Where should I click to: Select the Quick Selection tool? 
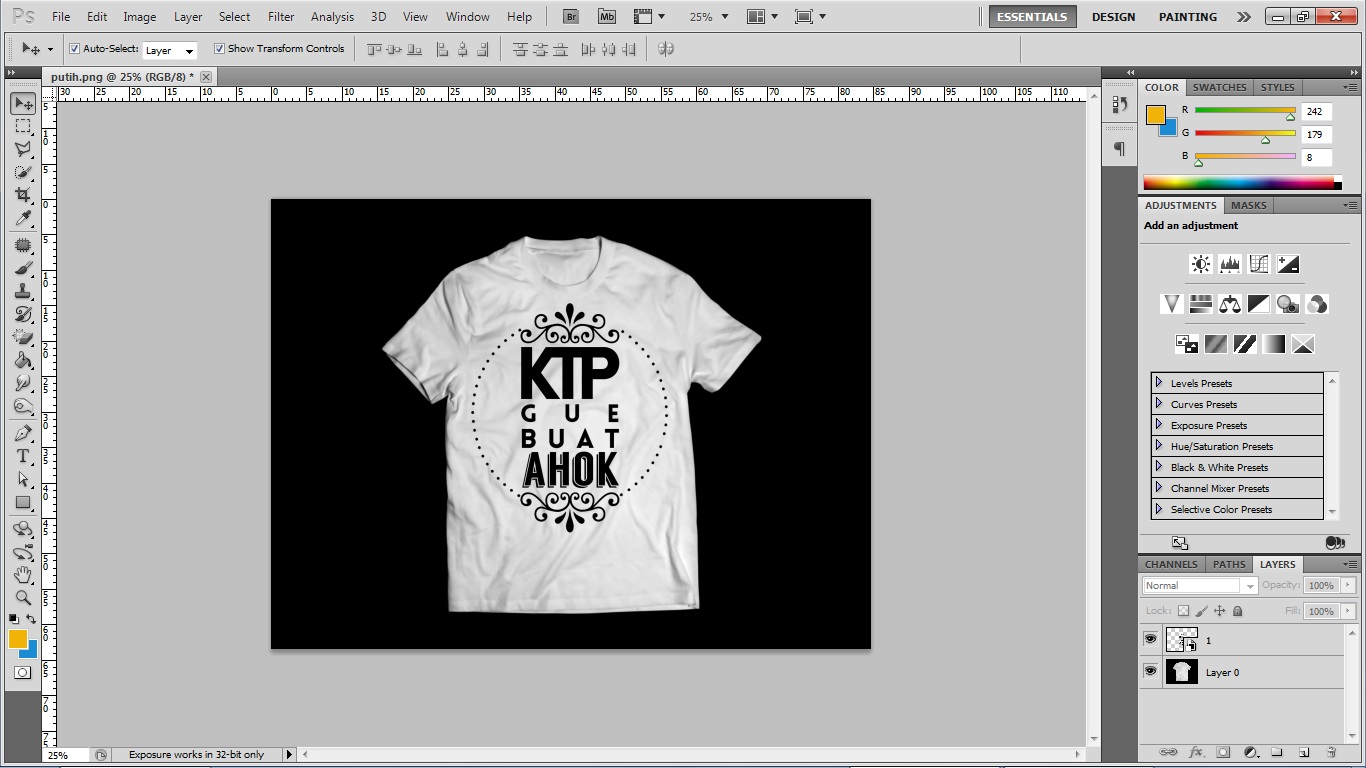point(23,172)
